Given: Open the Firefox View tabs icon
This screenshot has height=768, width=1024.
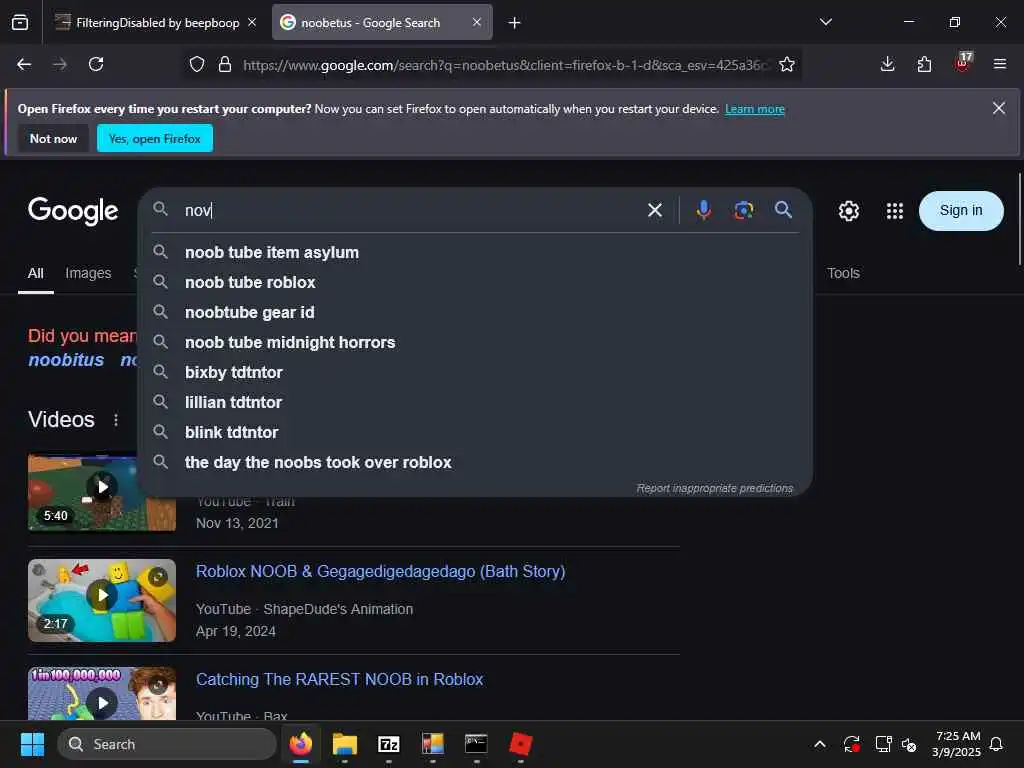Looking at the screenshot, I should click(x=20, y=22).
